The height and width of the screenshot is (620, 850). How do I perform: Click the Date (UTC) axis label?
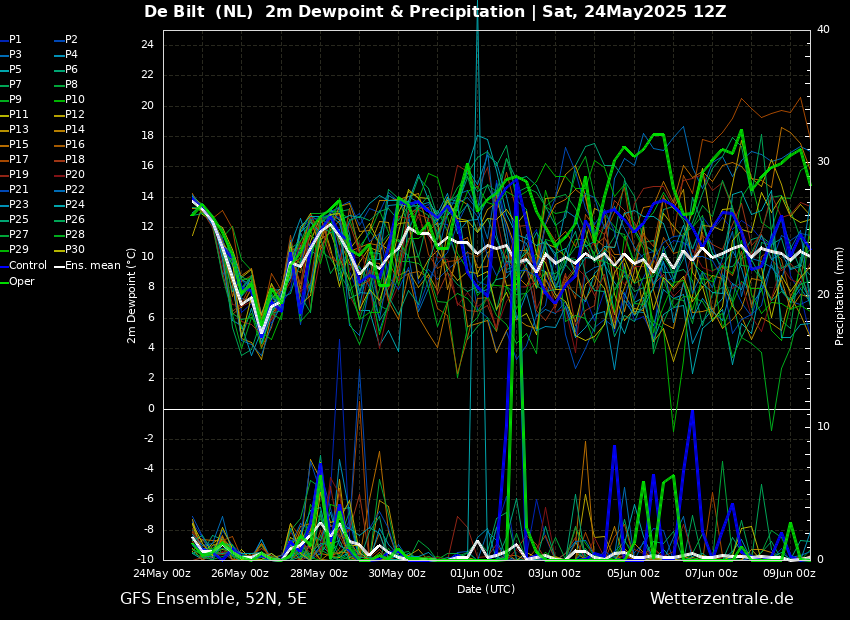[486, 590]
